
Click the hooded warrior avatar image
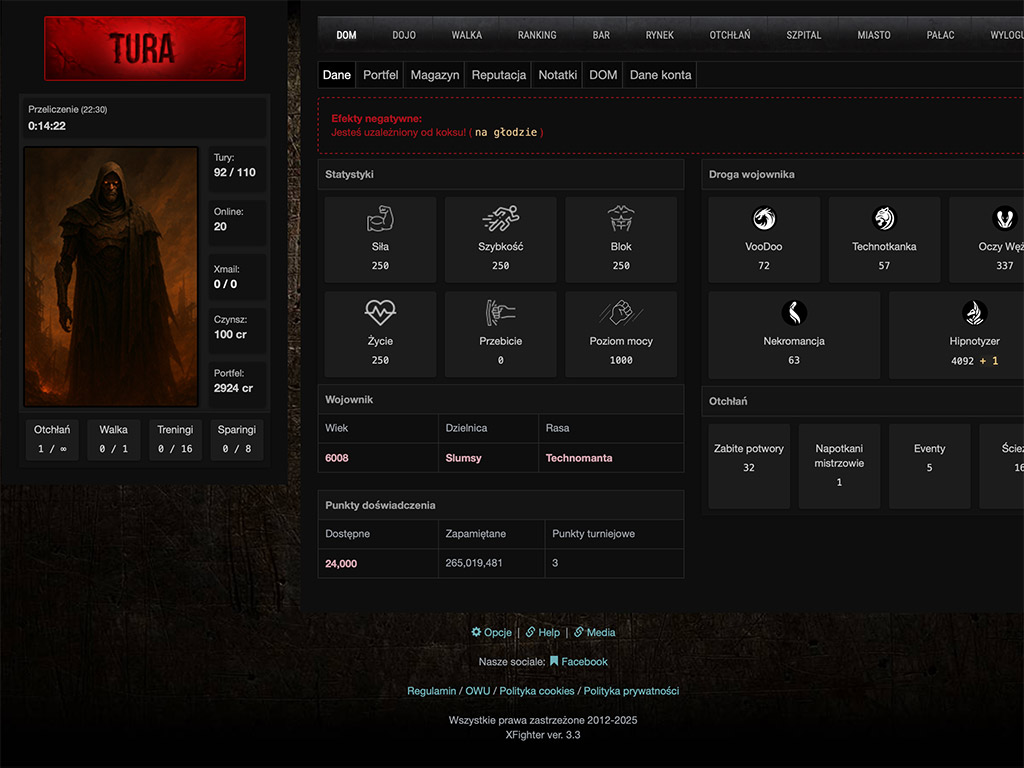111,276
